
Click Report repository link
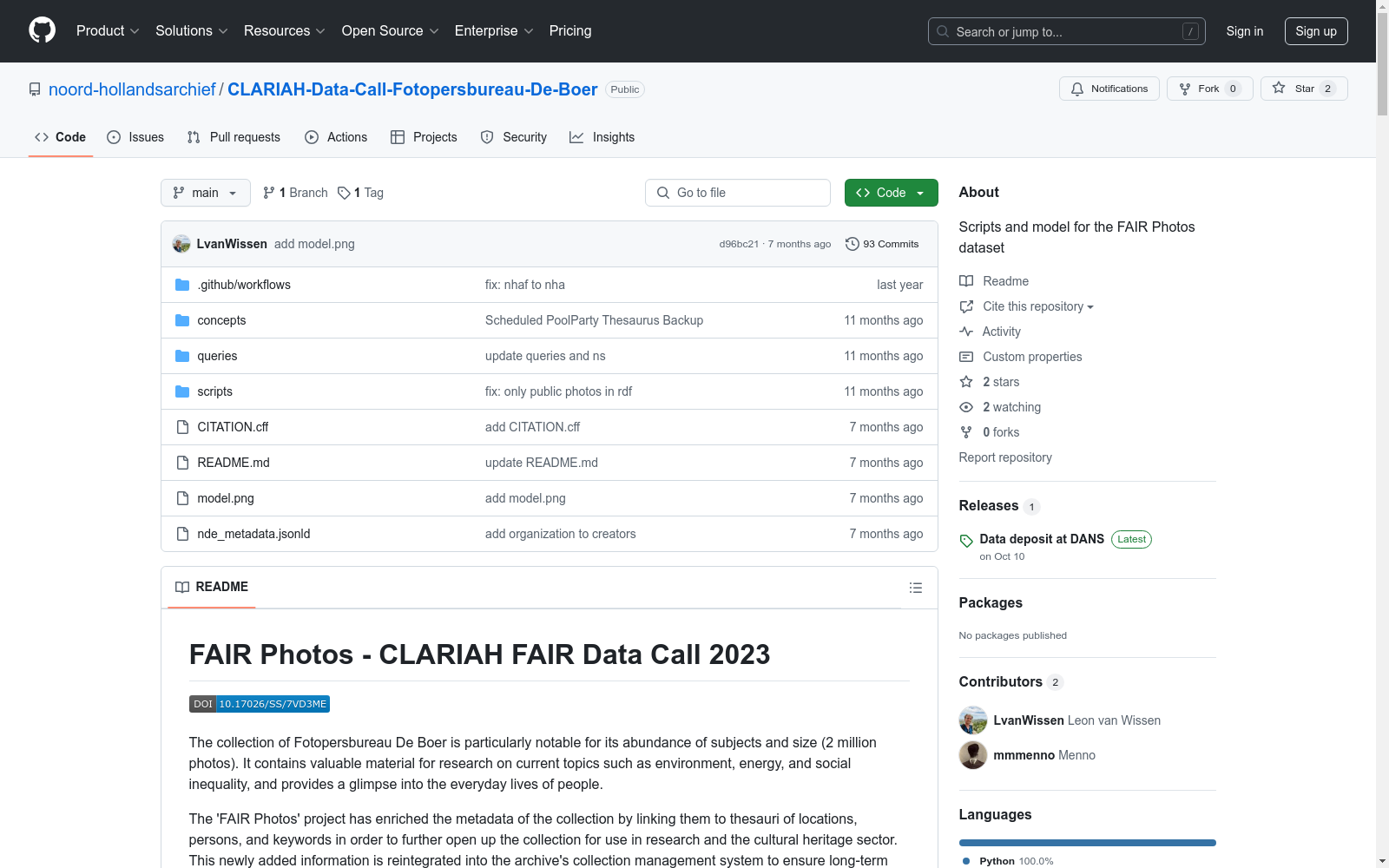point(1005,457)
